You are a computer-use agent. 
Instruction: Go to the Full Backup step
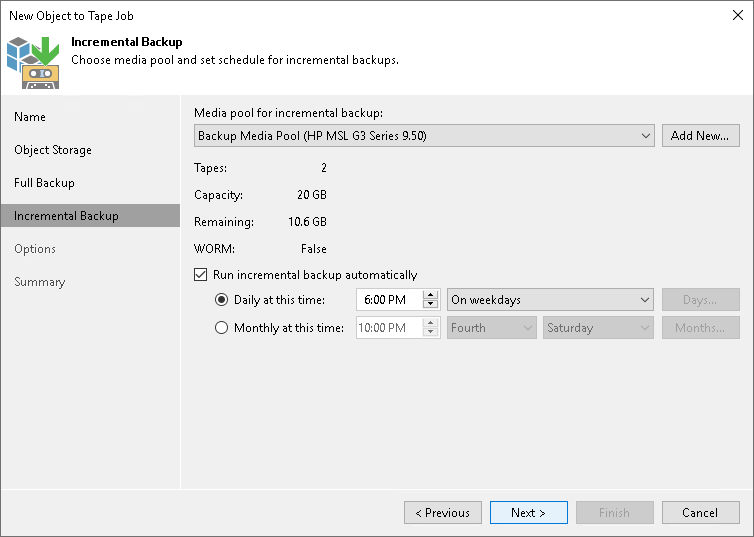pyautogui.click(x=44, y=183)
